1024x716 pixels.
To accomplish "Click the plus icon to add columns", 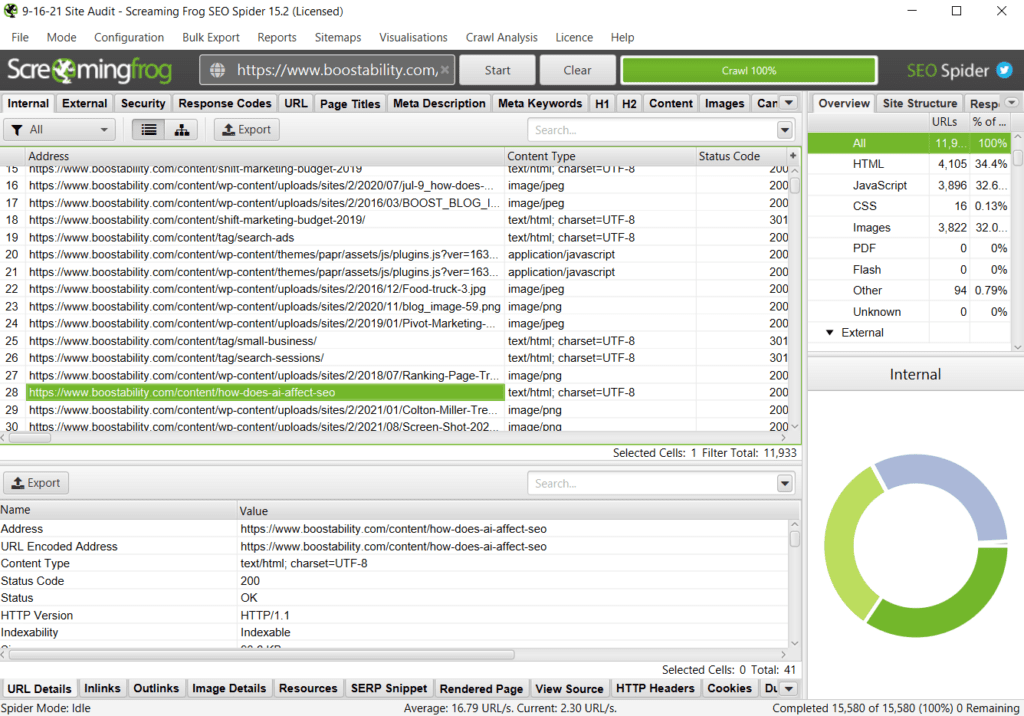I will [x=793, y=155].
